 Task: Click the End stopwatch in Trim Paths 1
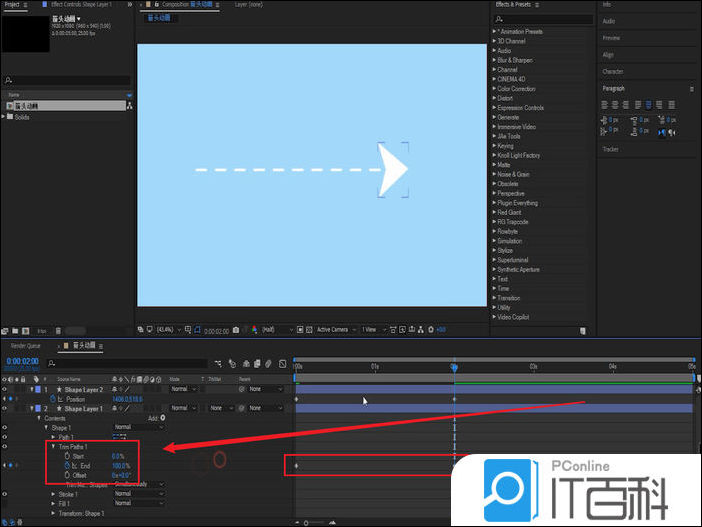(66, 465)
